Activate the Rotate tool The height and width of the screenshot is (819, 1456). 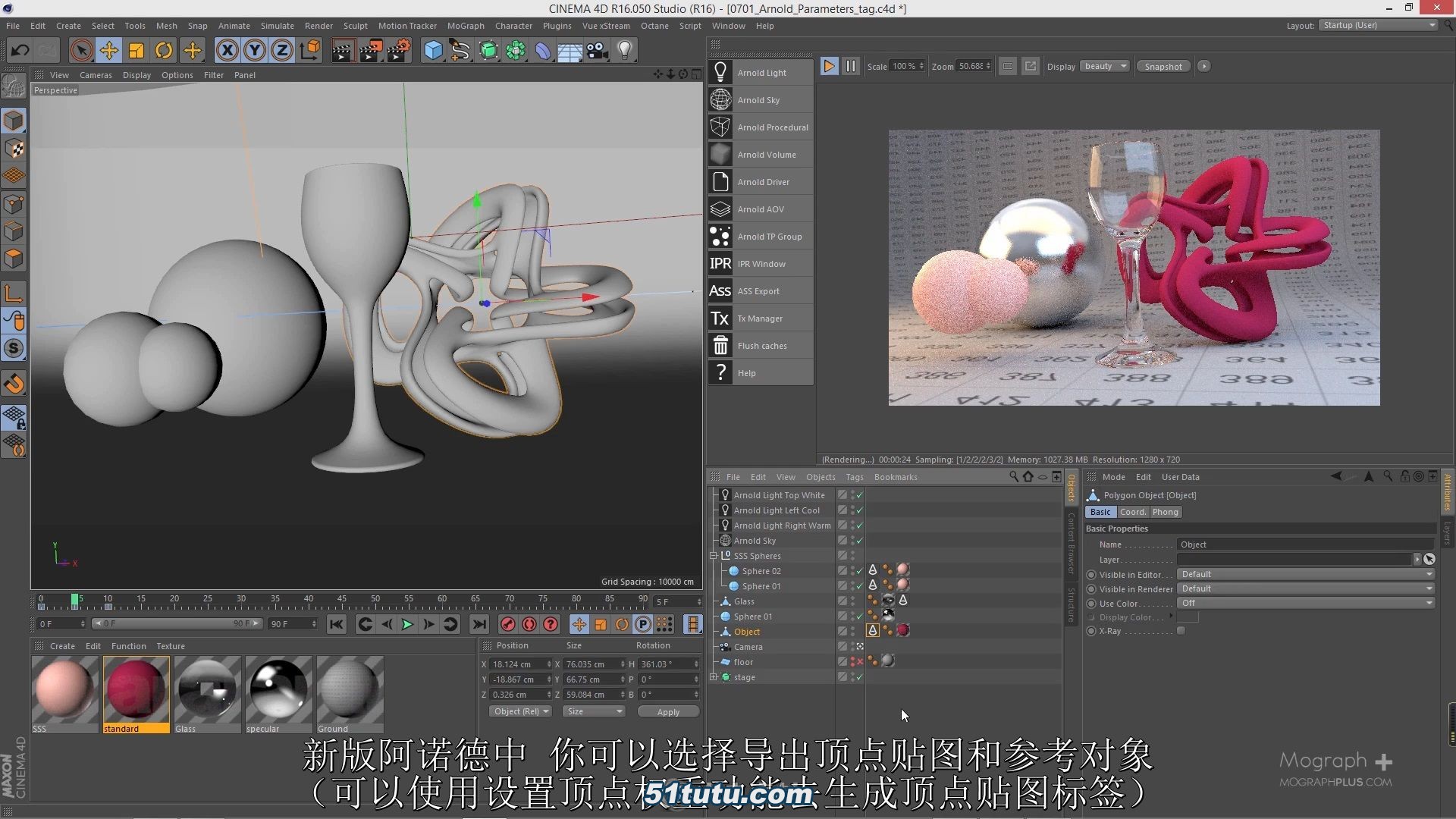coord(164,51)
